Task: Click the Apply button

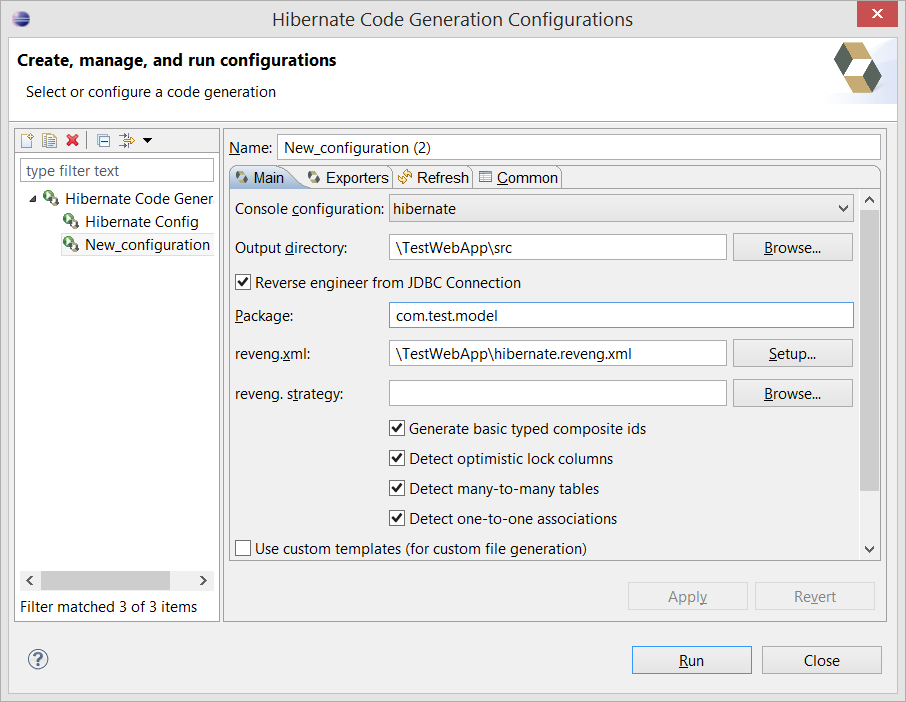Action: [688, 596]
